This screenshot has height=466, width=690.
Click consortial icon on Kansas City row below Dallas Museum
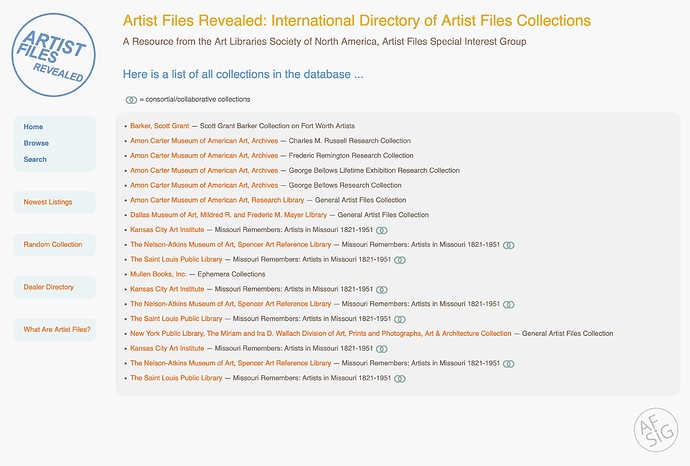pos(382,230)
